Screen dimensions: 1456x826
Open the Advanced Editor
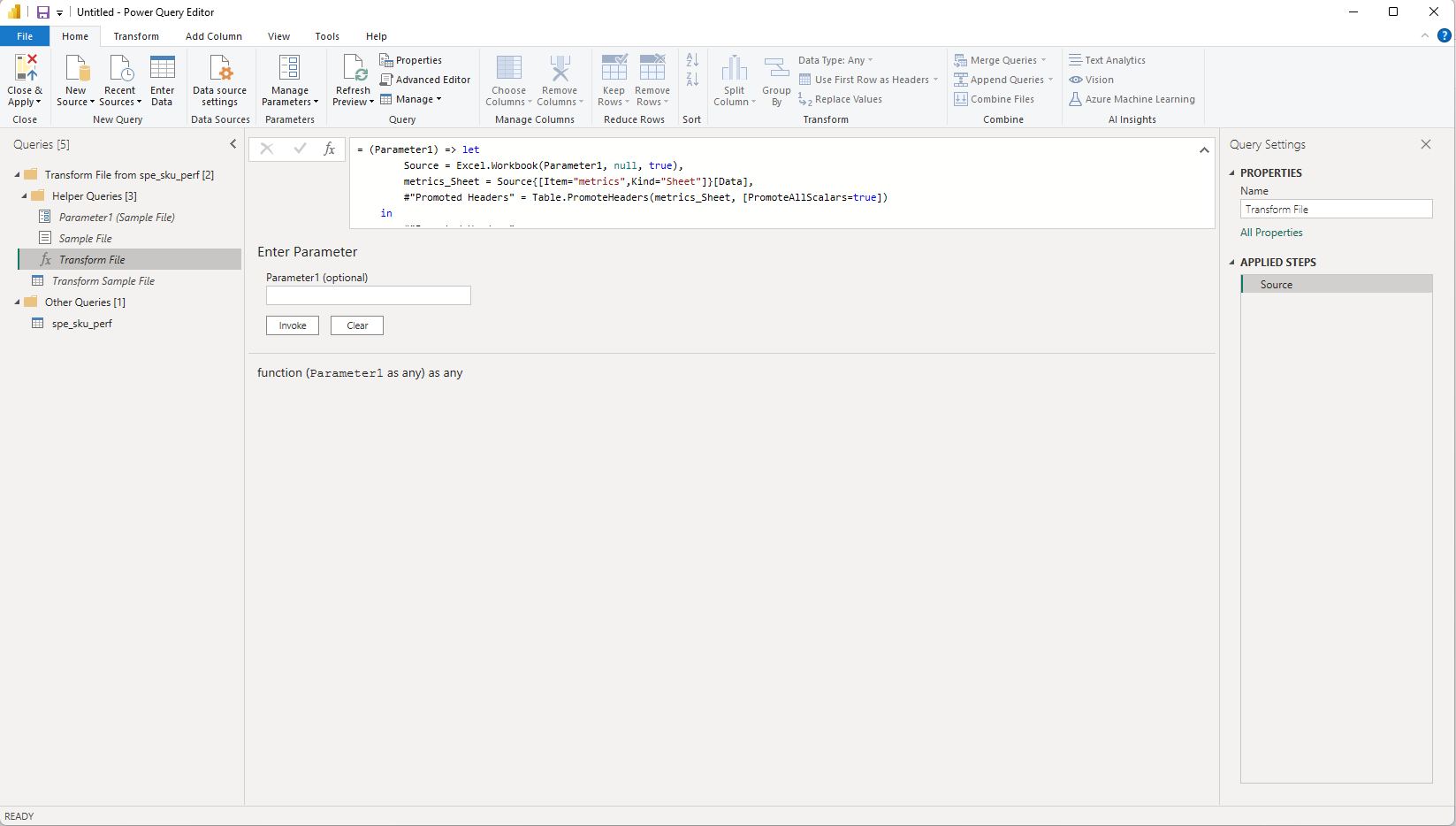point(425,80)
